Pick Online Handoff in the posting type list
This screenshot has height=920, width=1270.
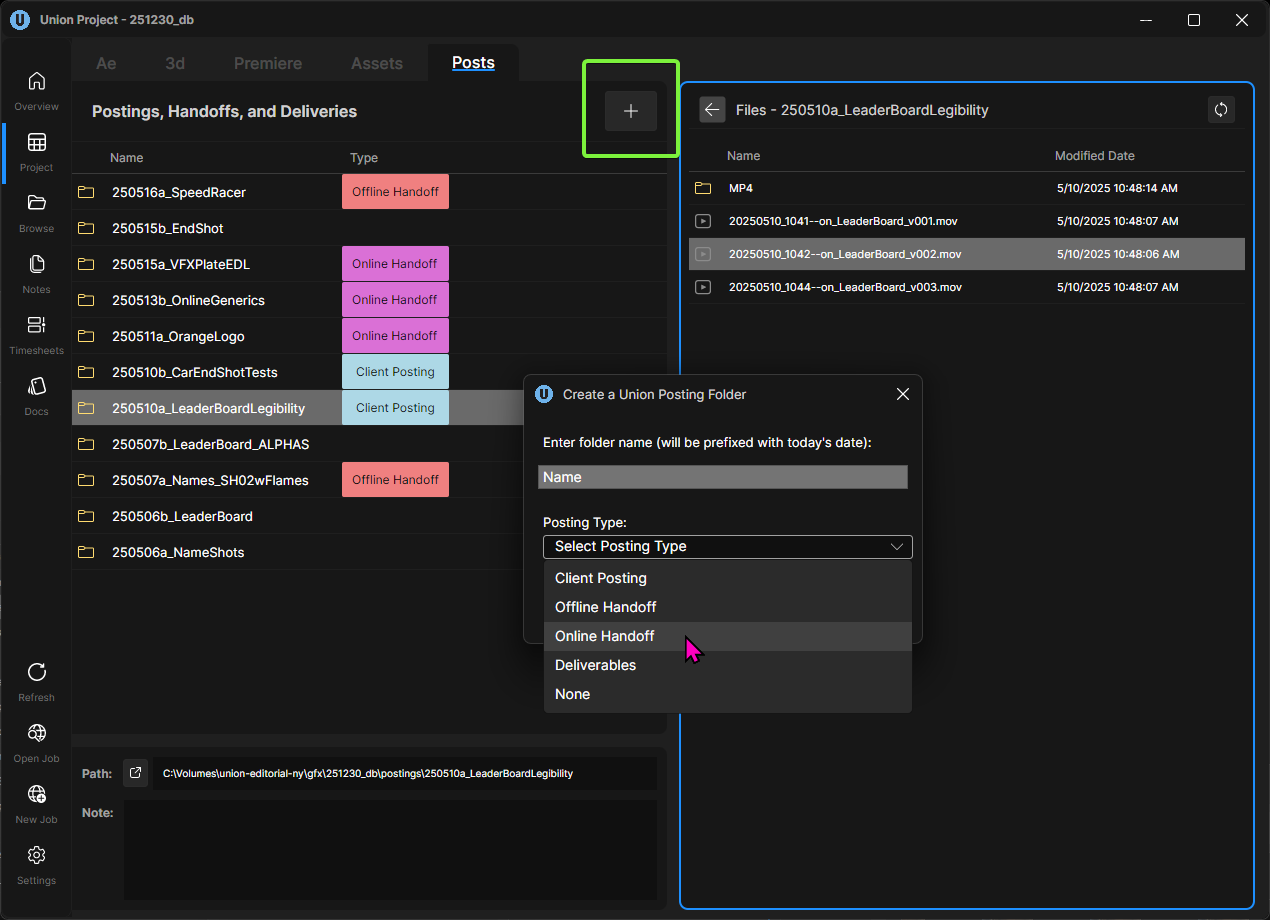(728, 636)
